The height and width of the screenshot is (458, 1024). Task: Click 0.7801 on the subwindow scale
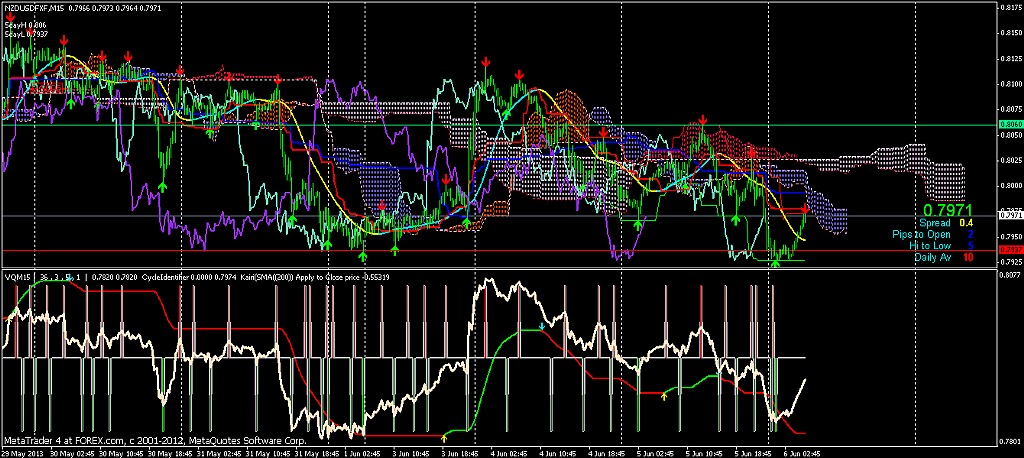(x=1010, y=441)
